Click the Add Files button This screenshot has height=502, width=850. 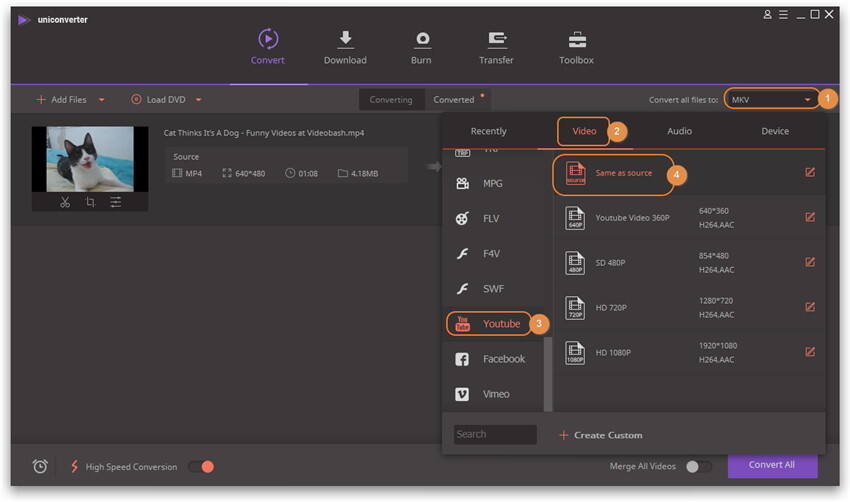[62, 100]
